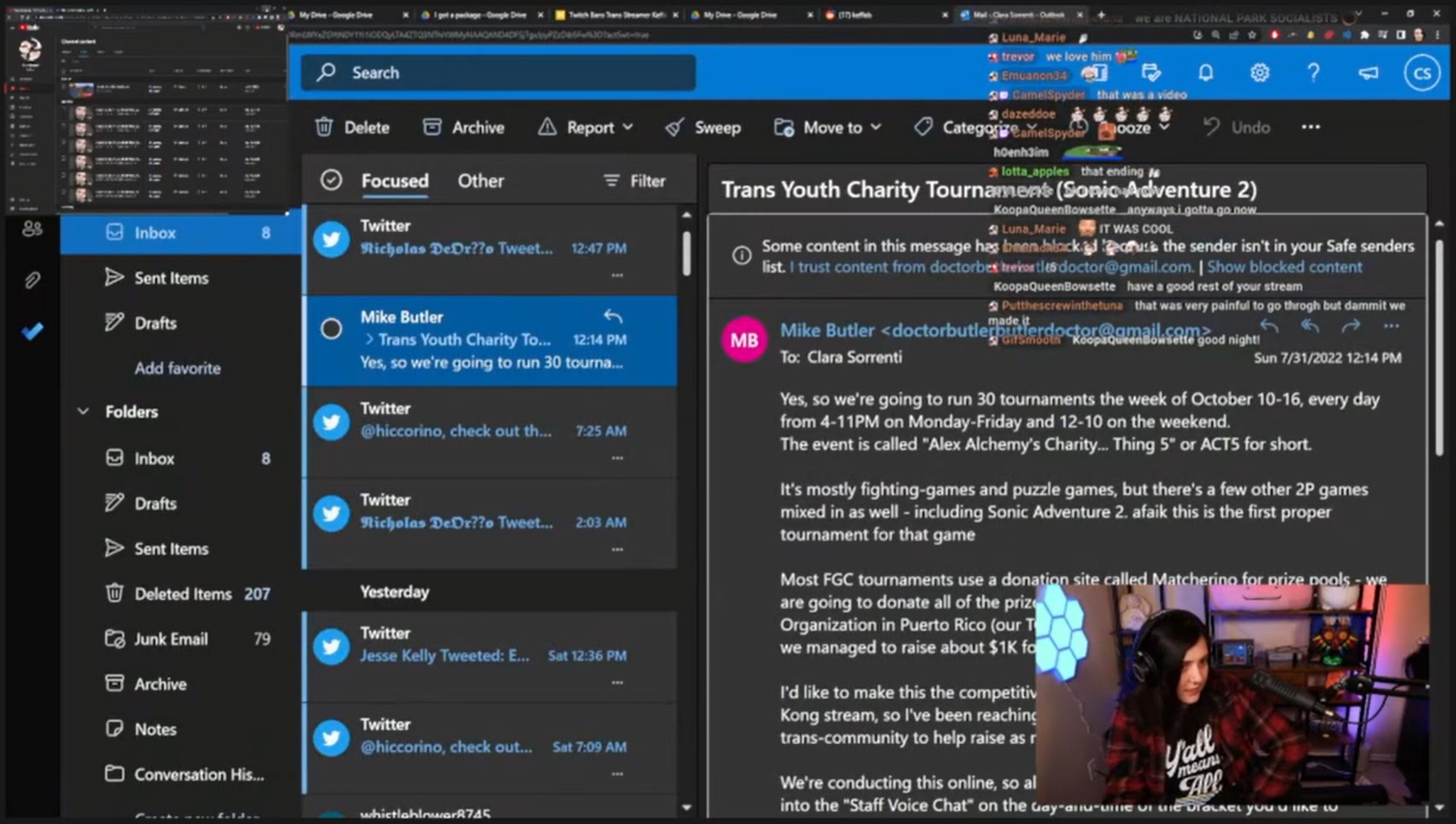Open the CS account avatar
The width and height of the screenshot is (1456, 824).
(x=1422, y=73)
